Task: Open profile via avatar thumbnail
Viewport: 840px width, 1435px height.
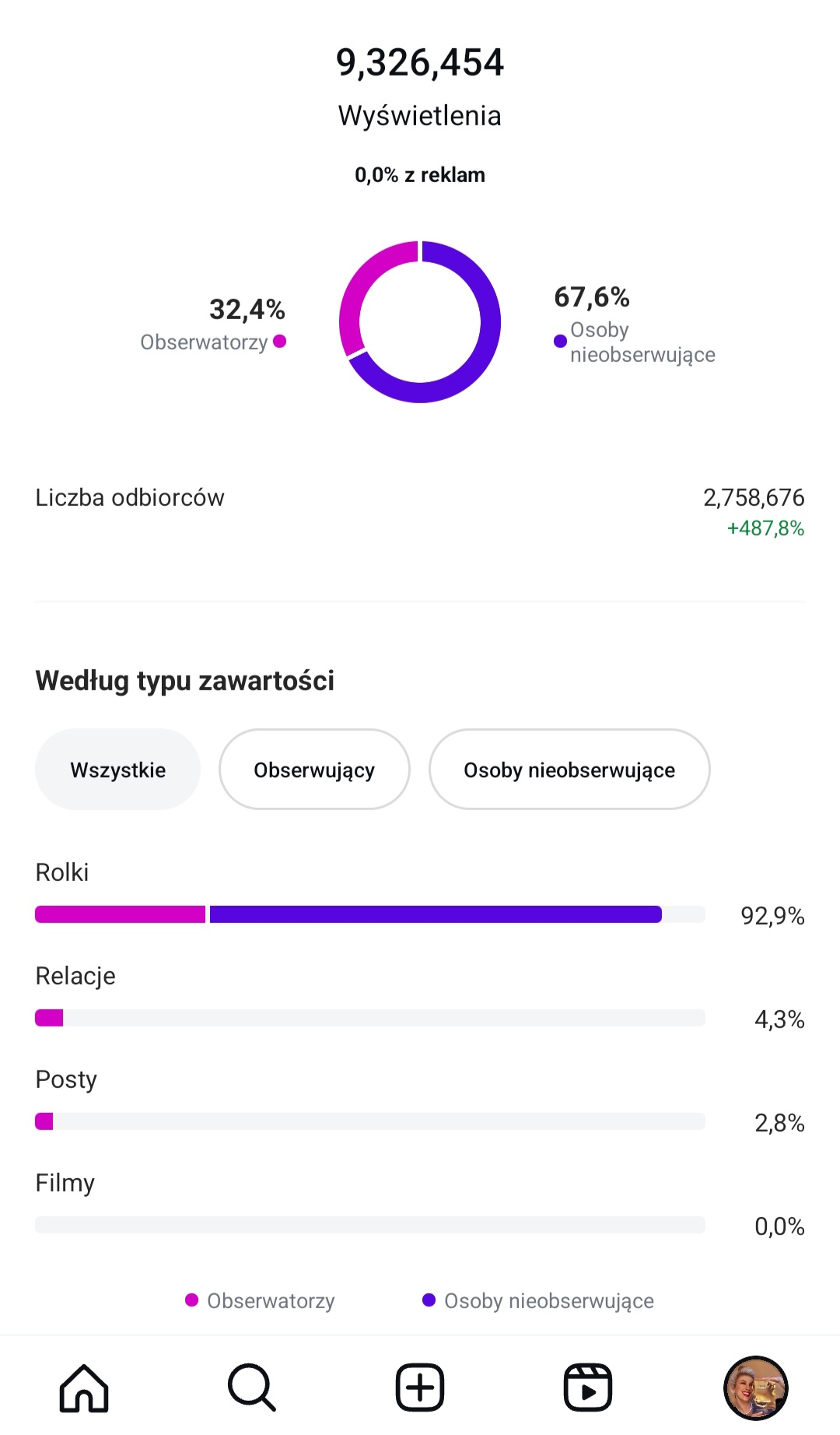Action: point(755,1388)
